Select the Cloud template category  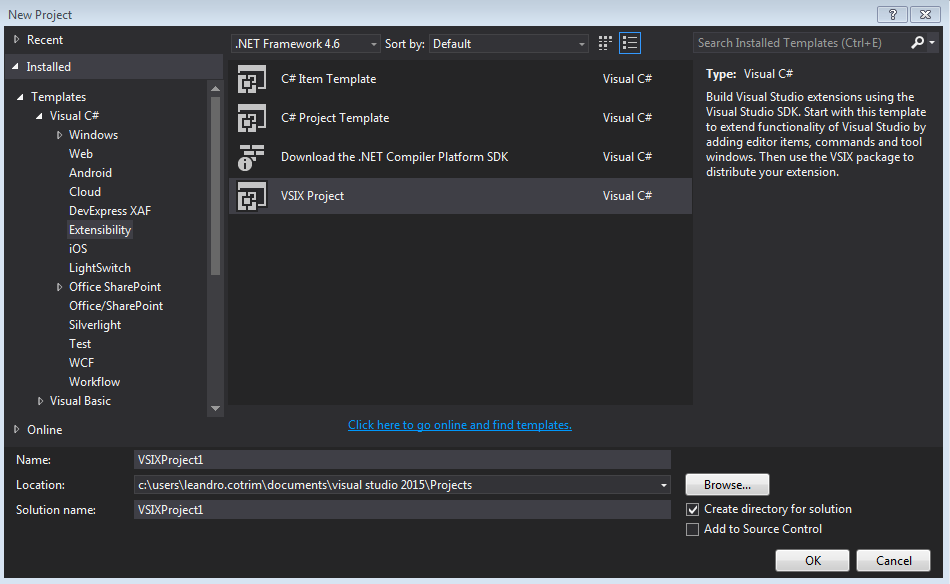click(85, 192)
